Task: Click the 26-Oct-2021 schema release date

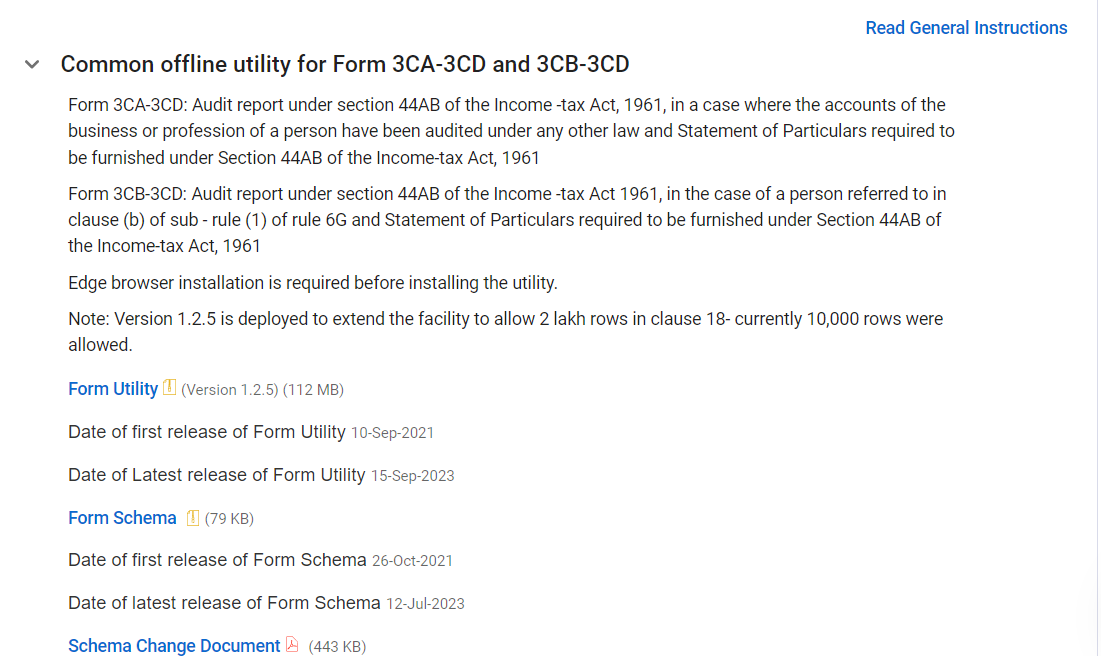Action: (412, 561)
